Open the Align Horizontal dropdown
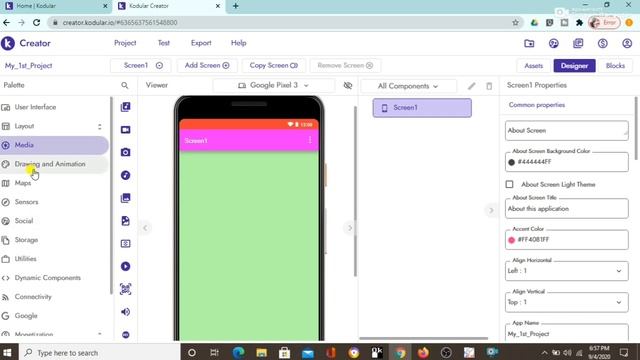This screenshot has width=640, height=360. point(567,271)
